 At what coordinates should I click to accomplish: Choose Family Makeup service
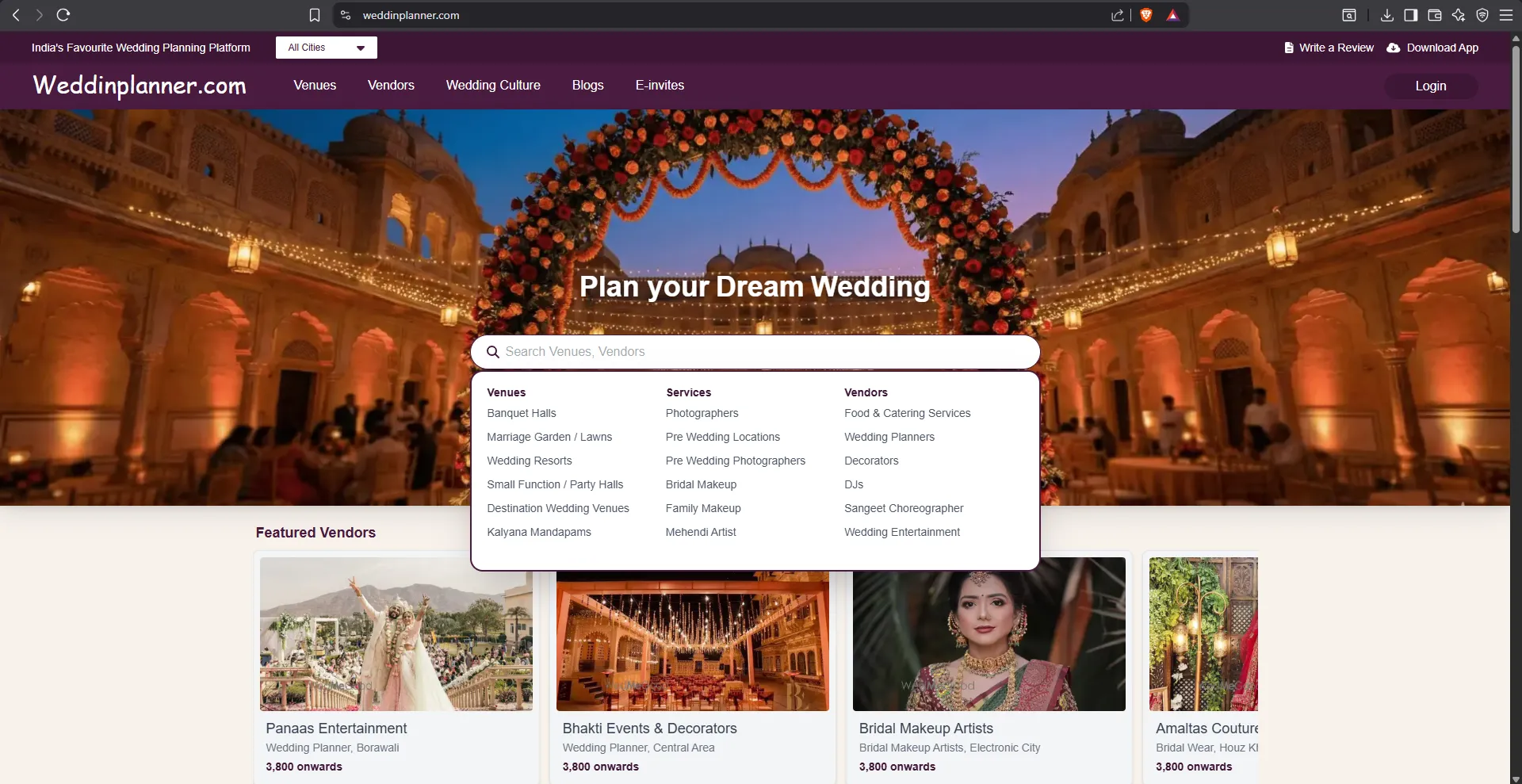703,508
